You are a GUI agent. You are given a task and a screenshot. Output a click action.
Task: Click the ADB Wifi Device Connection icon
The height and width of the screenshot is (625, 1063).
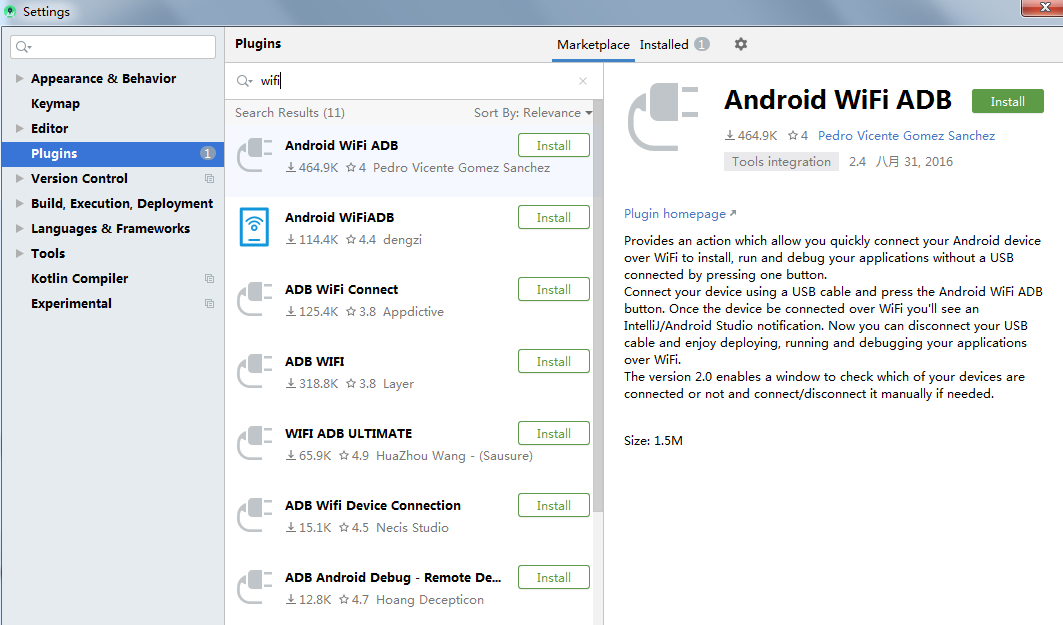(255, 515)
